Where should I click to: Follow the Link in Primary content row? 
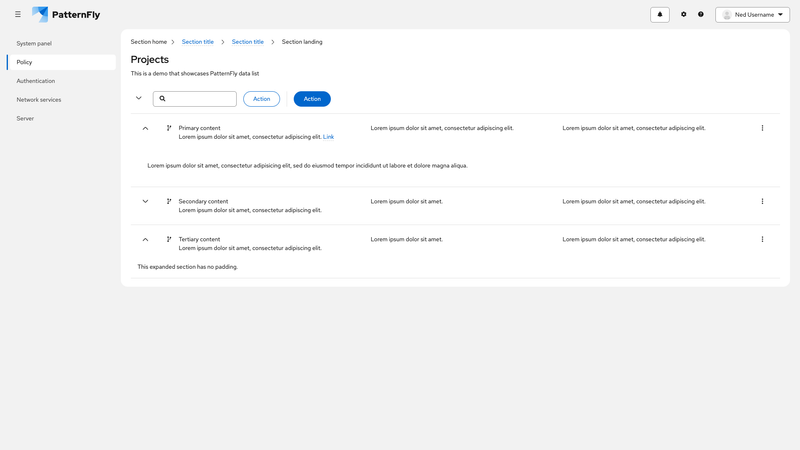329,137
